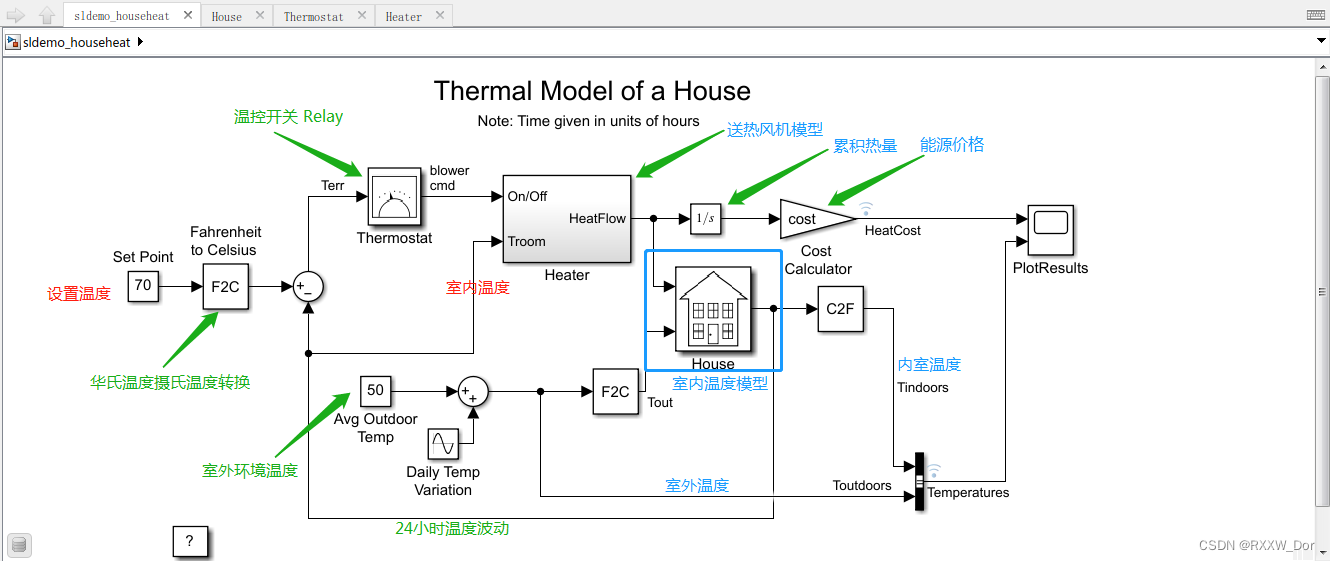Click the Toutdoors signal label

pyautogui.click(x=862, y=485)
